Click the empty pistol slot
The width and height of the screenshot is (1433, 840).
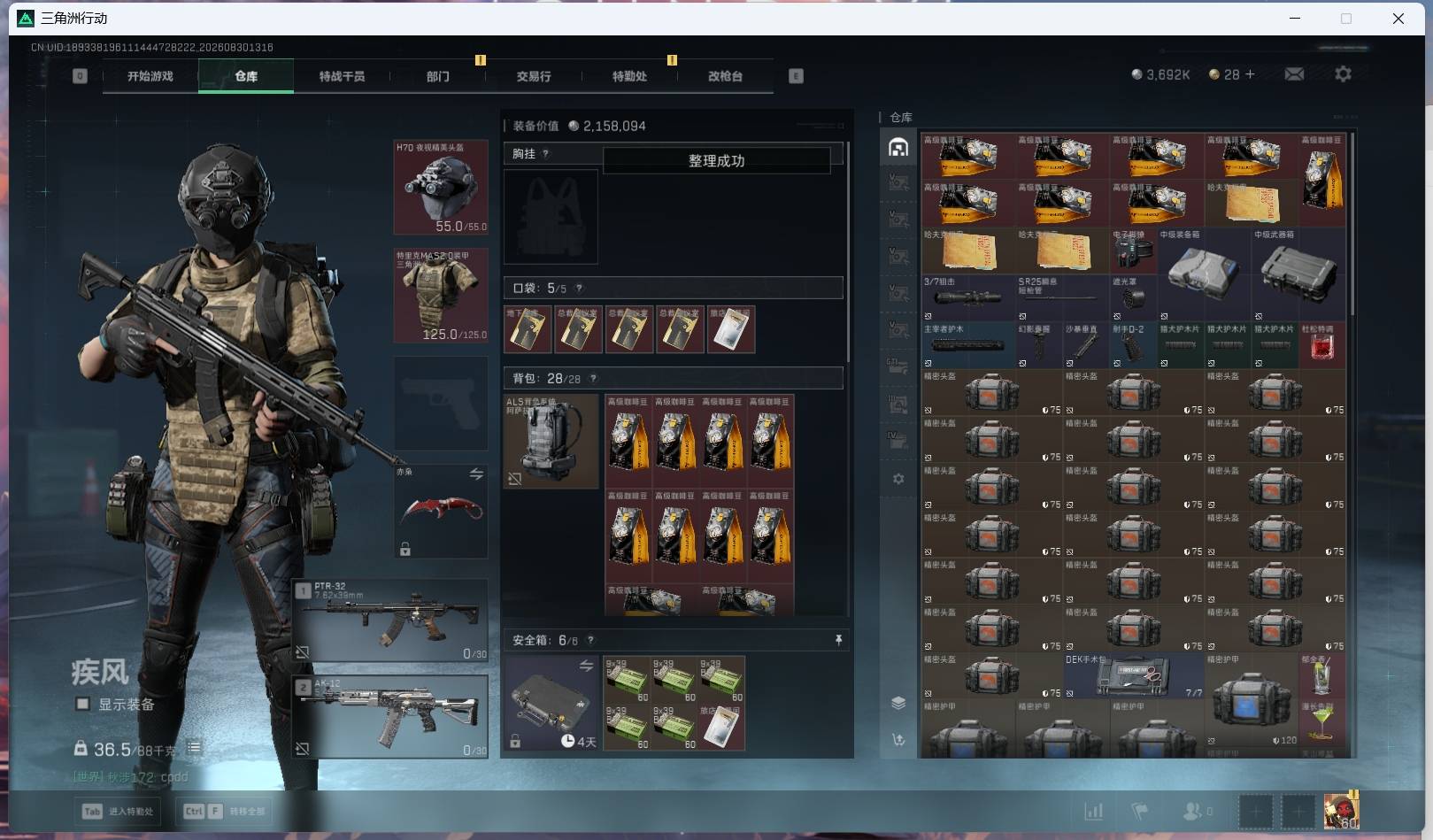coord(441,404)
